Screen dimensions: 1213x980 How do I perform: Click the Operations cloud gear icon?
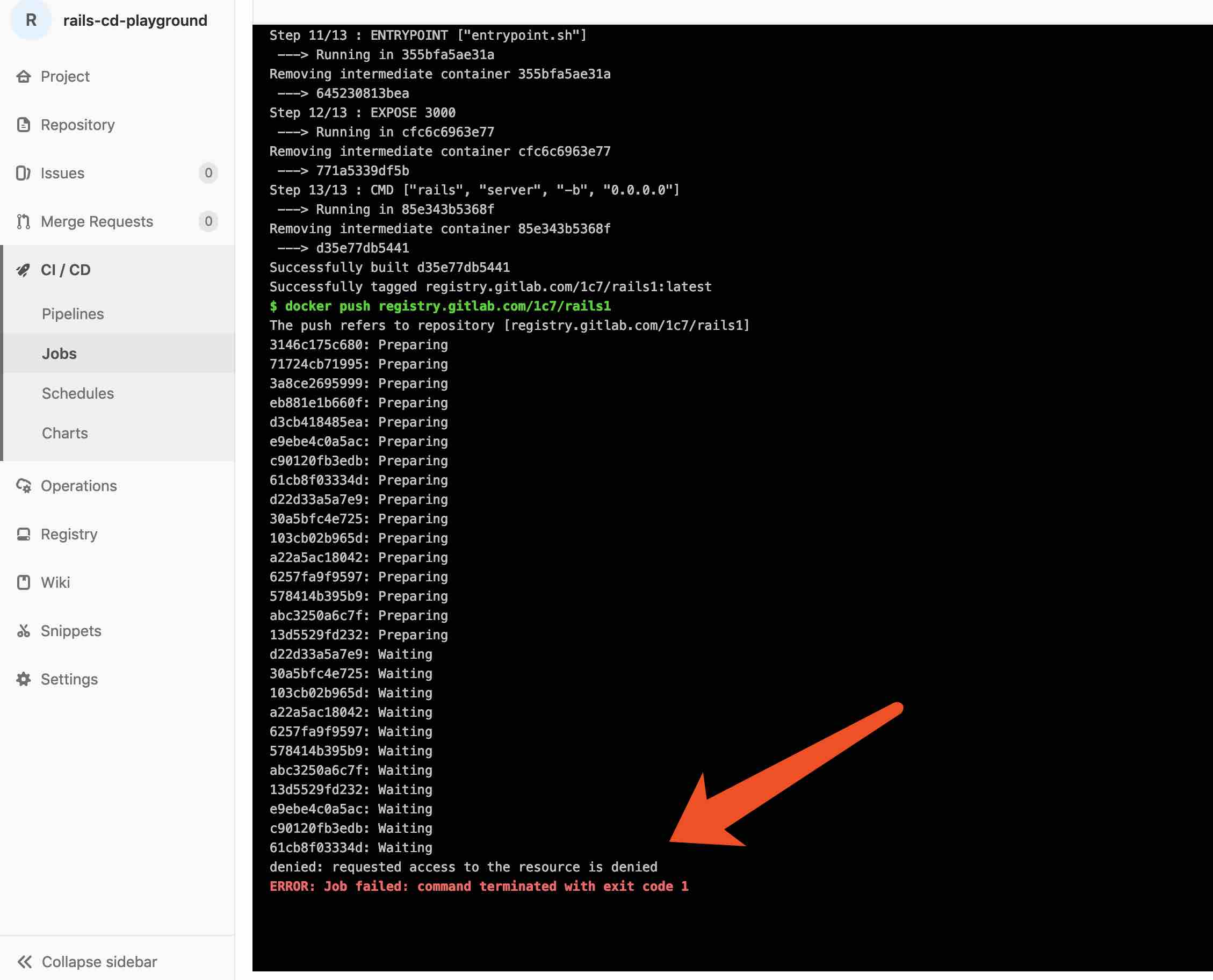pos(23,486)
